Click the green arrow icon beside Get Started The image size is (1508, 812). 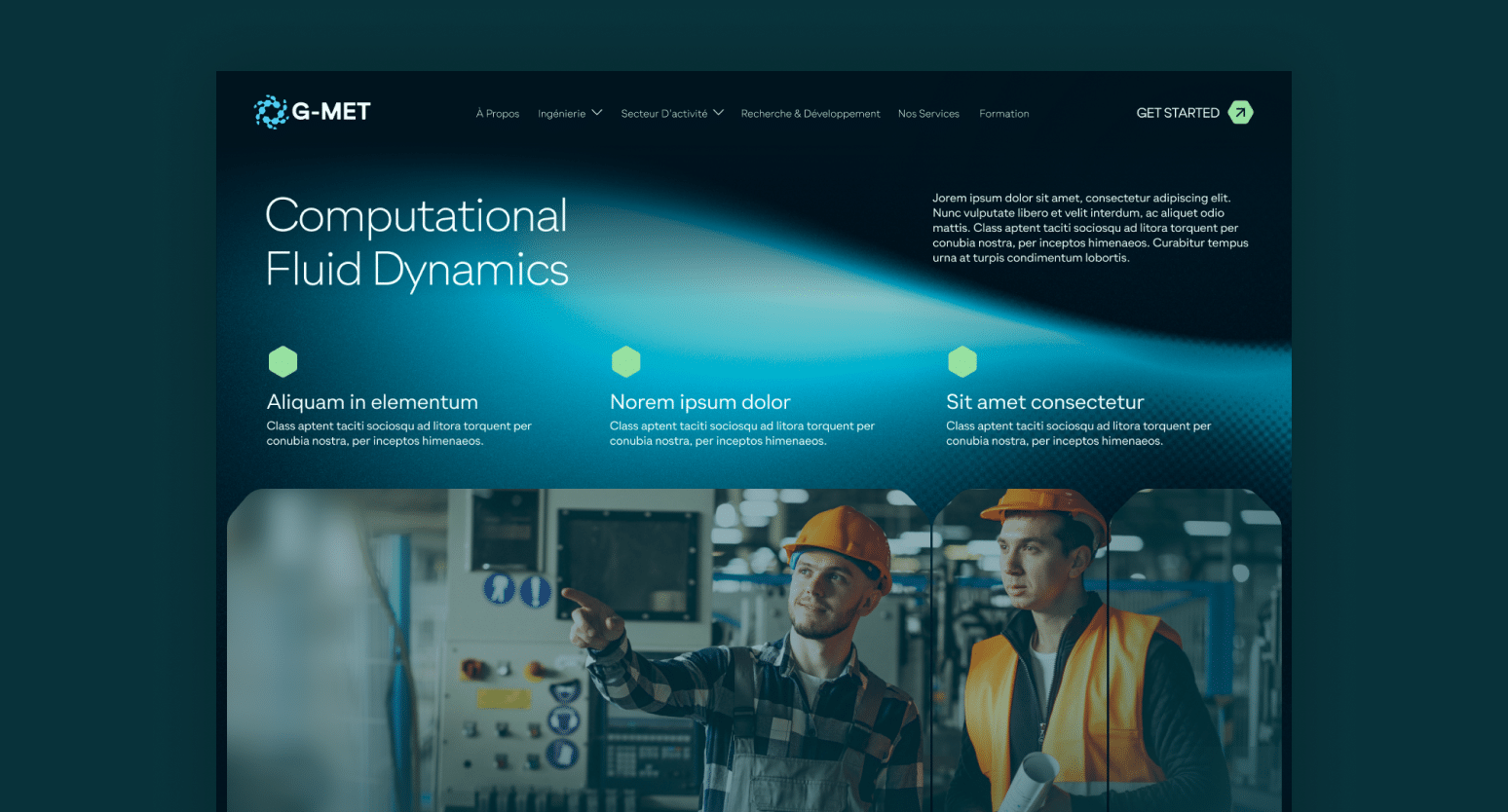[1240, 113]
